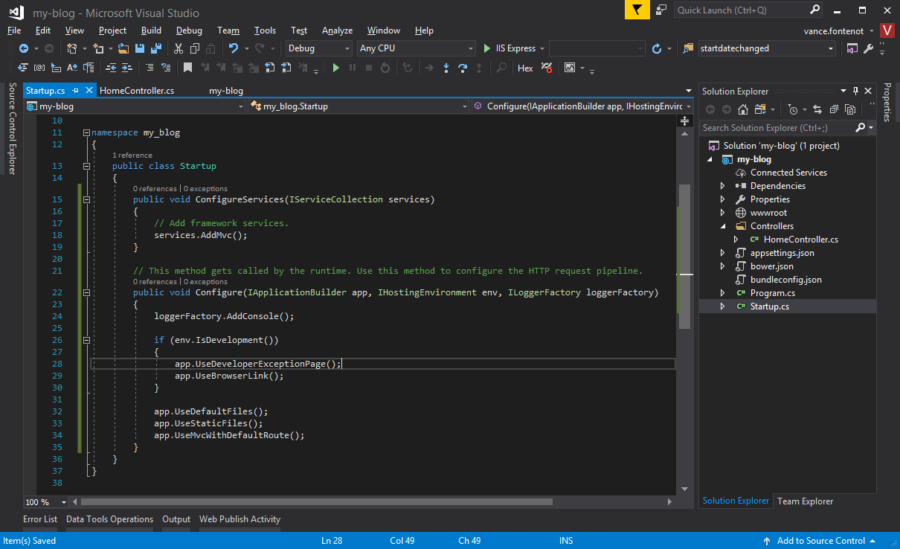The image size is (900, 549).
Task: Open the Debug menu
Action: (x=189, y=30)
